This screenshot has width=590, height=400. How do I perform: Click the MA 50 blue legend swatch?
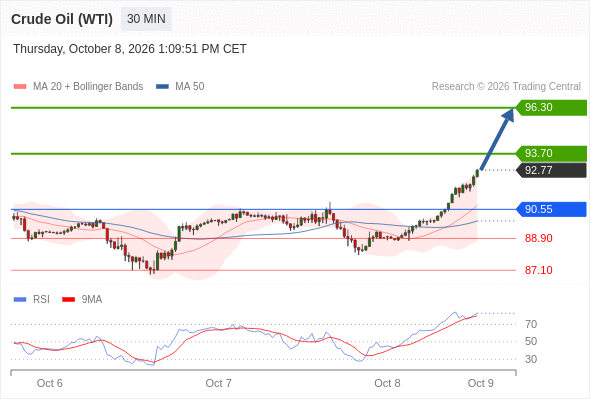(x=162, y=87)
